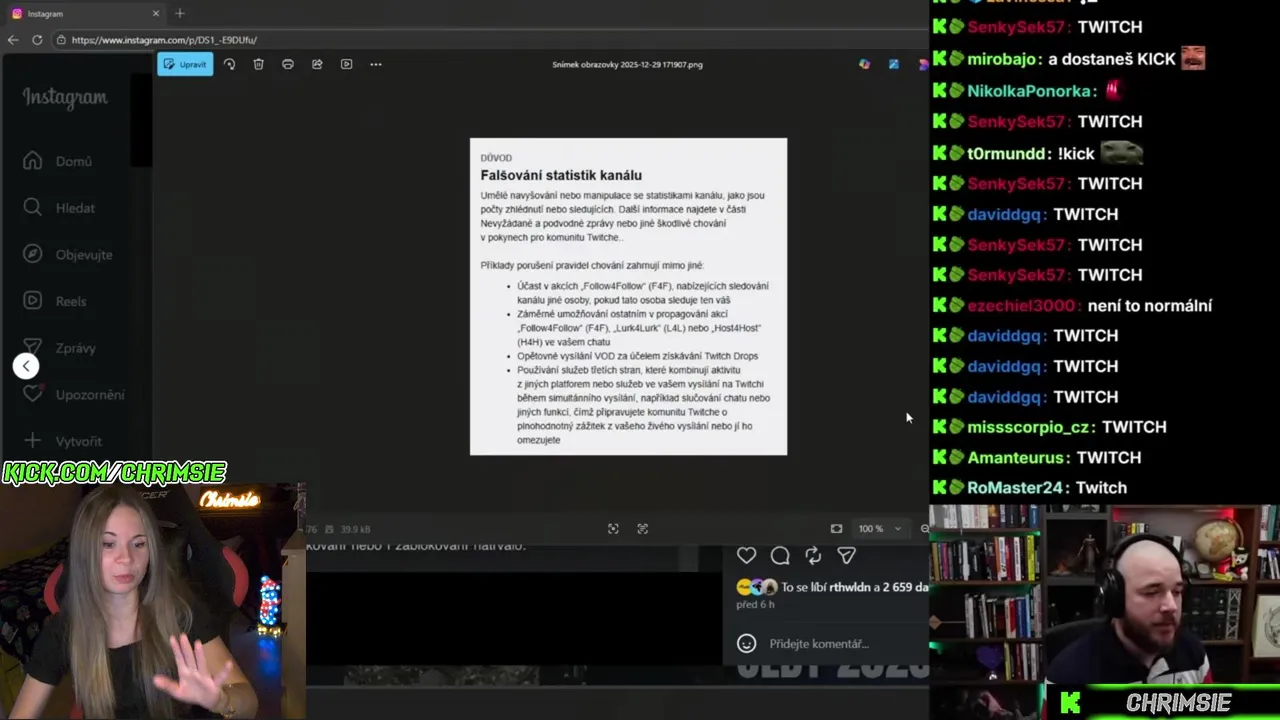This screenshot has height=720, width=1280.
Task: Open Zprávy messages in Instagram sidebar
Action: (x=61, y=348)
